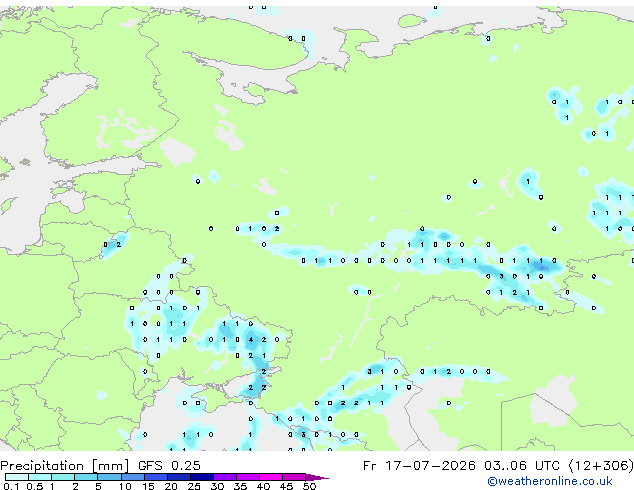Pick the 15–20 mm legend swatch
The image size is (634, 490).
156,477
